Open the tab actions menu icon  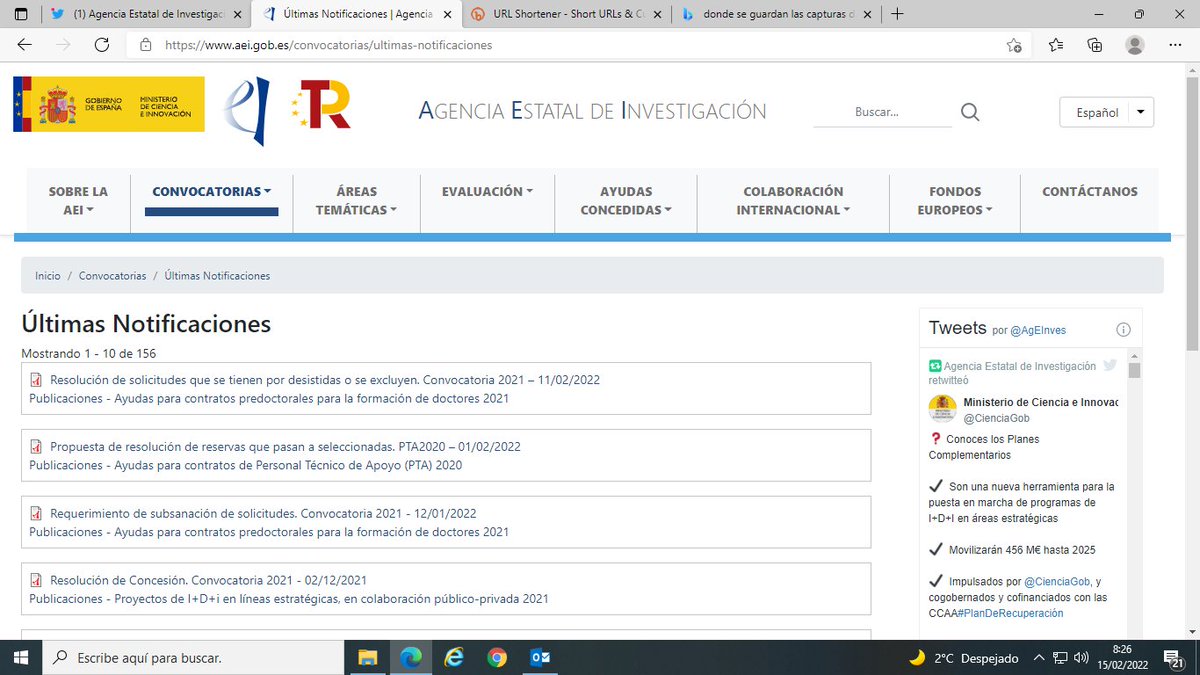point(20,14)
